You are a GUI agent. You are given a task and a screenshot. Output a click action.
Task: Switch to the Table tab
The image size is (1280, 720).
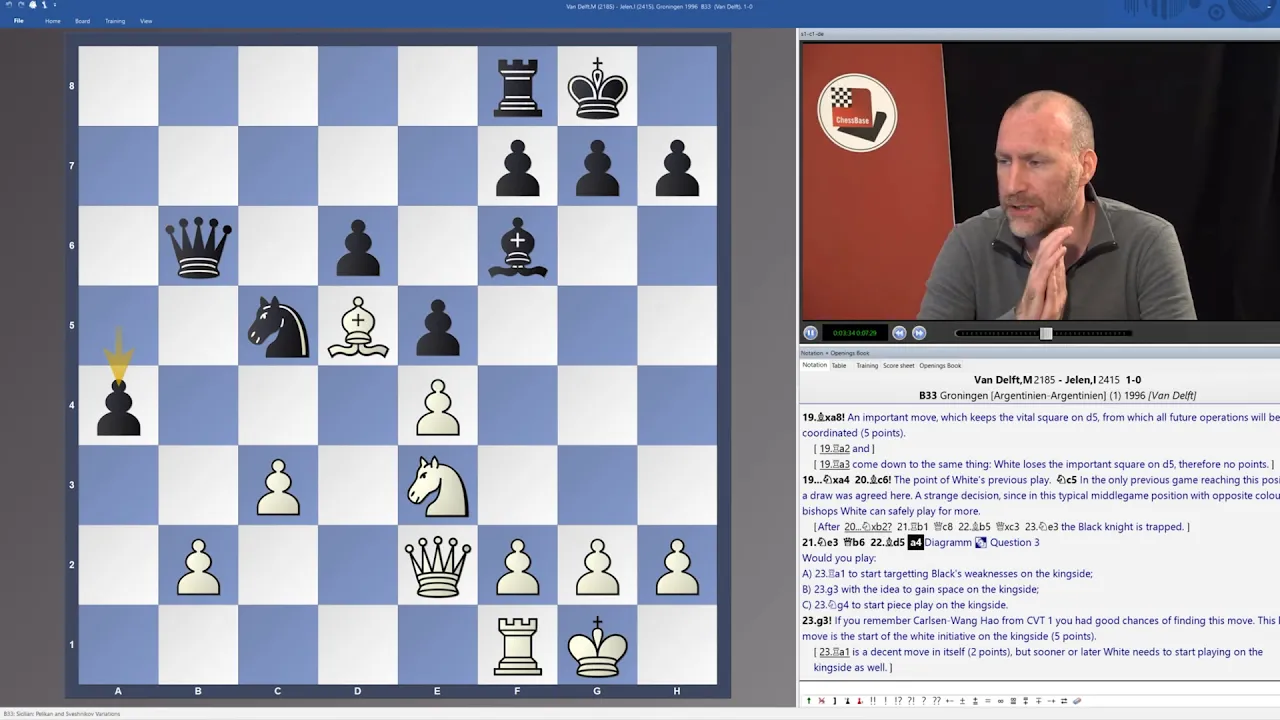pos(839,365)
